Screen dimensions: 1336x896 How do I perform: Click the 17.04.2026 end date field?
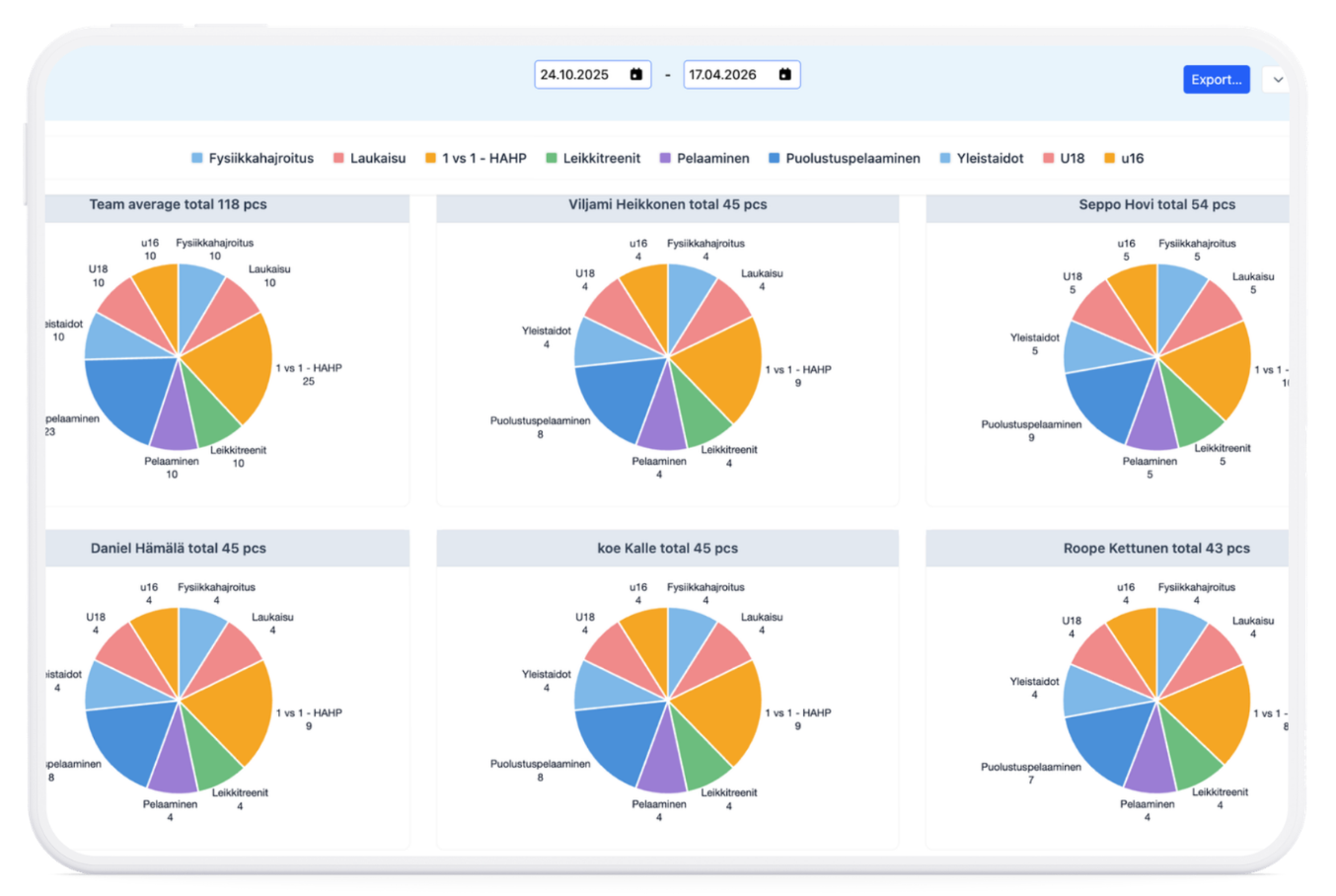[742, 74]
